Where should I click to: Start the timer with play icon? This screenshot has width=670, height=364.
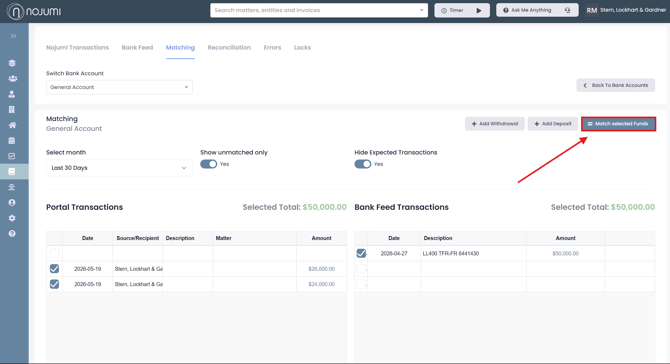pyautogui.click(x=479, y=10)
